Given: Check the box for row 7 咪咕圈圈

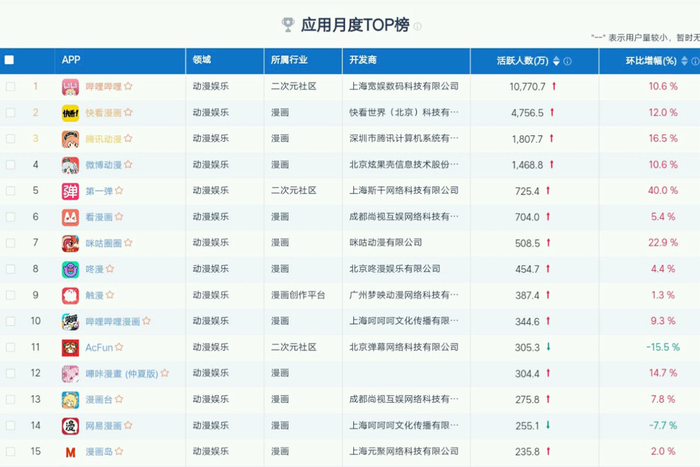Looking at the screenshot, I should coord(10,243).
